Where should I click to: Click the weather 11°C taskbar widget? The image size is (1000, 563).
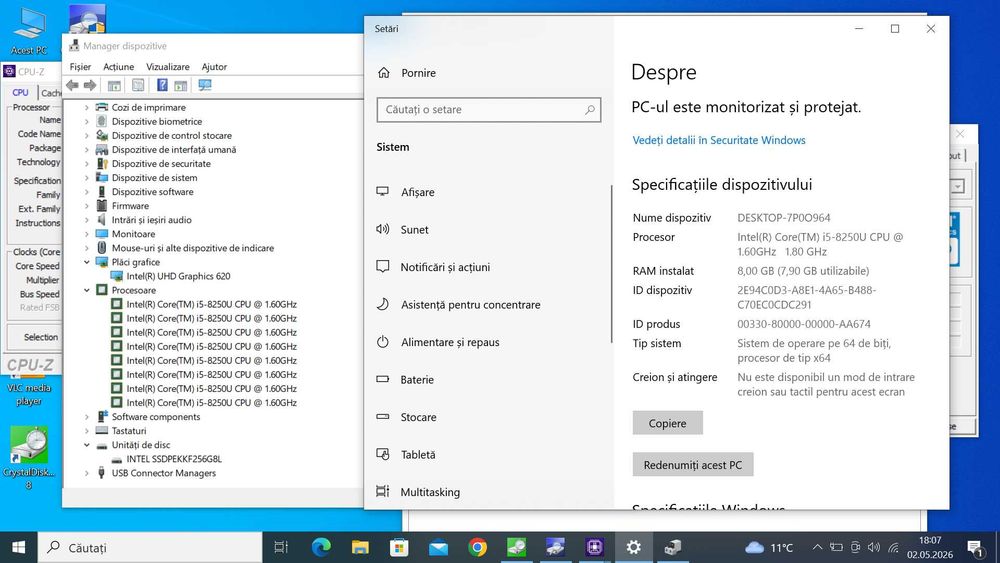click(x=770, y=547)
